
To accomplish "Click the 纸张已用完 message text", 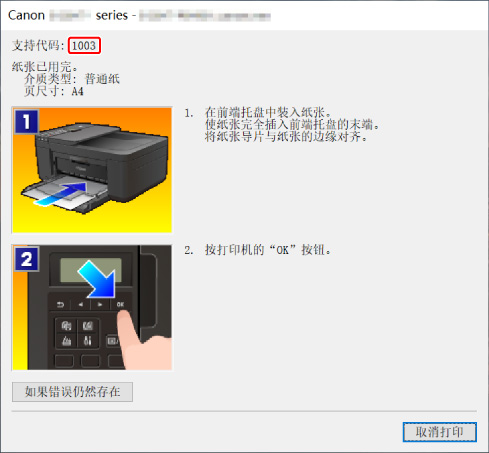I will [x=45, y=67].
